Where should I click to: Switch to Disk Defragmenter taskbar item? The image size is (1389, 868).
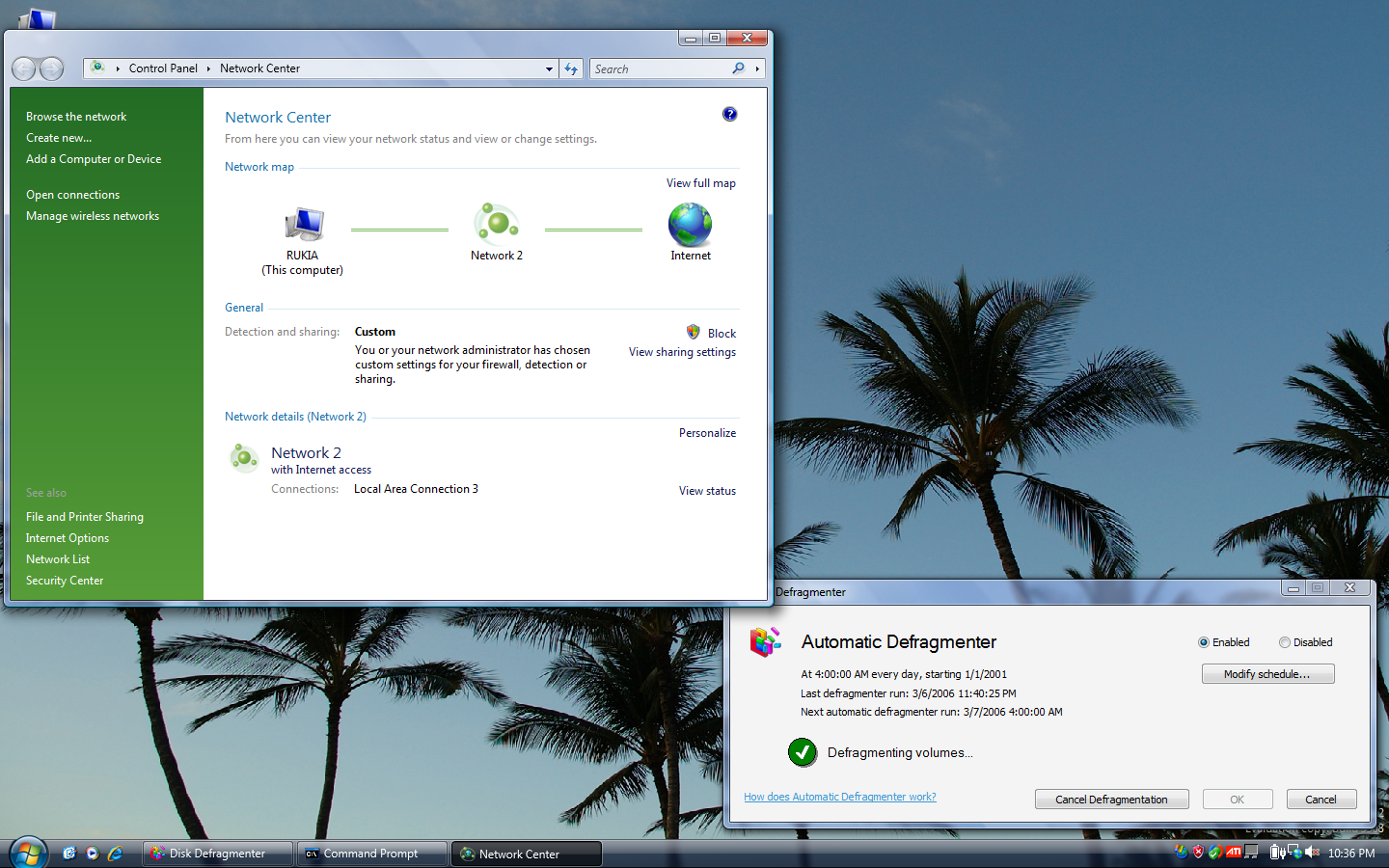(x=217, y=854)
